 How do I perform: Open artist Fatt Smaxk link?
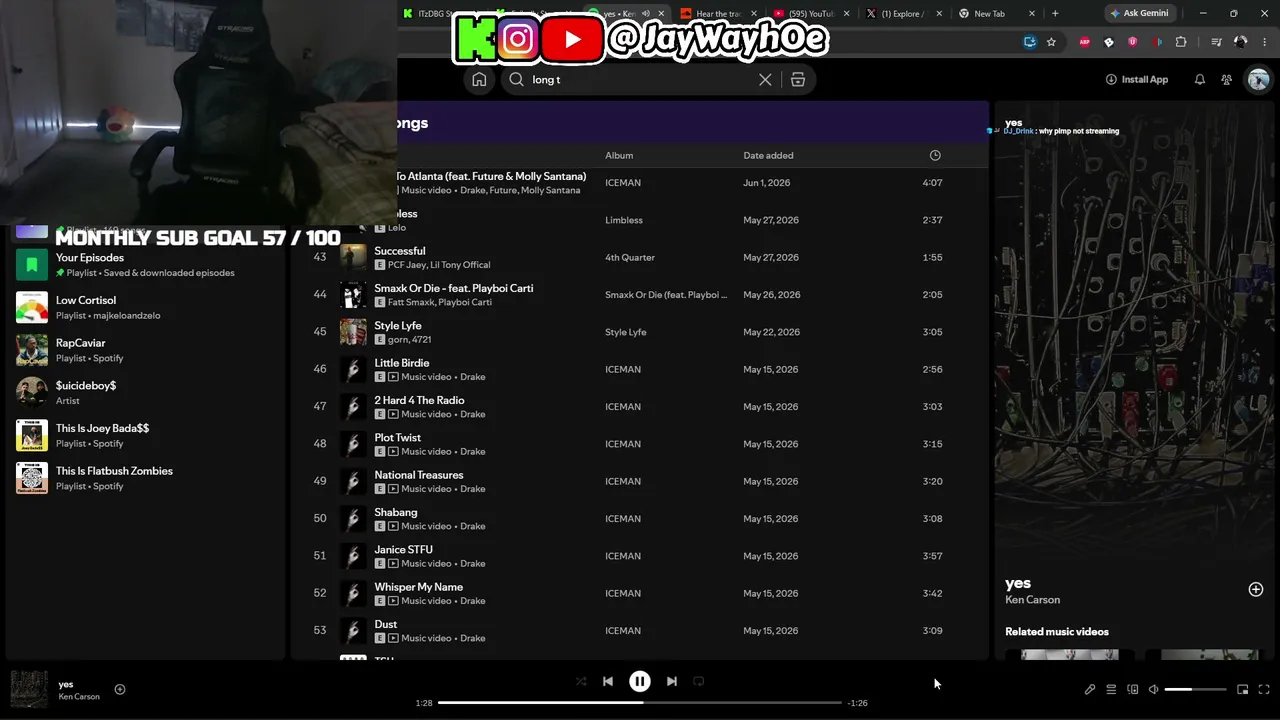click(408, 303)
